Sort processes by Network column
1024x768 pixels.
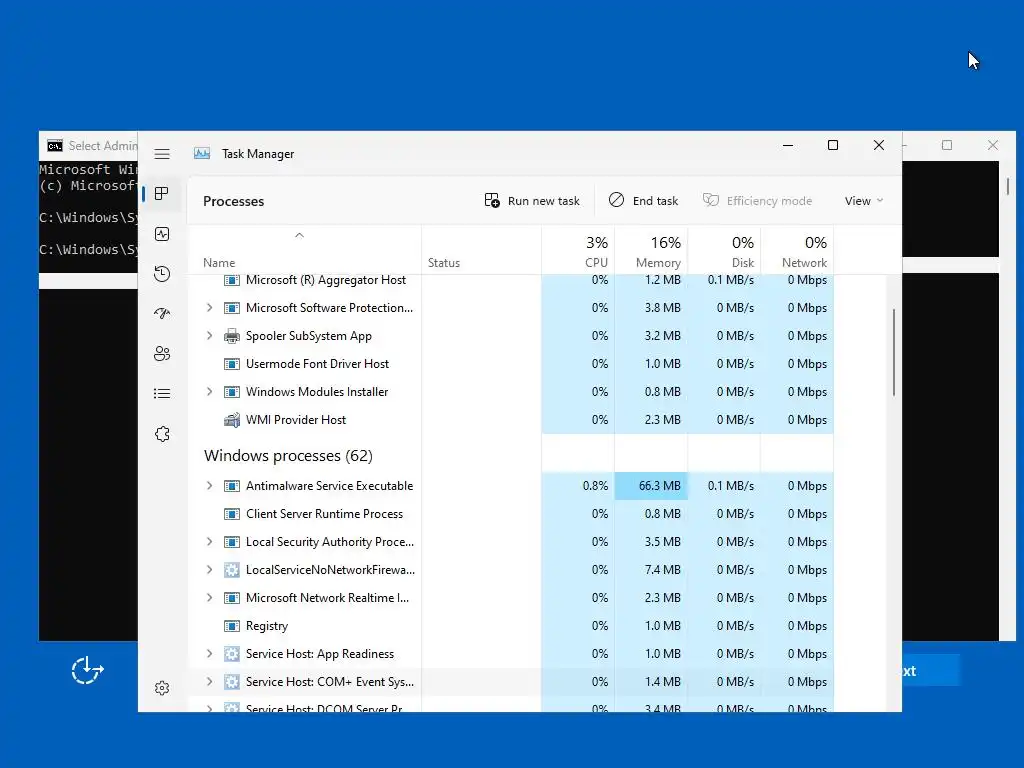797,250
